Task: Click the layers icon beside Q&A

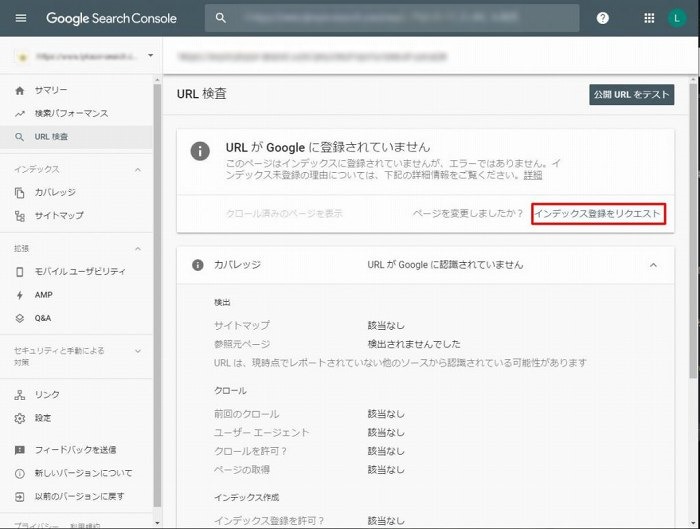Action: 20,318
